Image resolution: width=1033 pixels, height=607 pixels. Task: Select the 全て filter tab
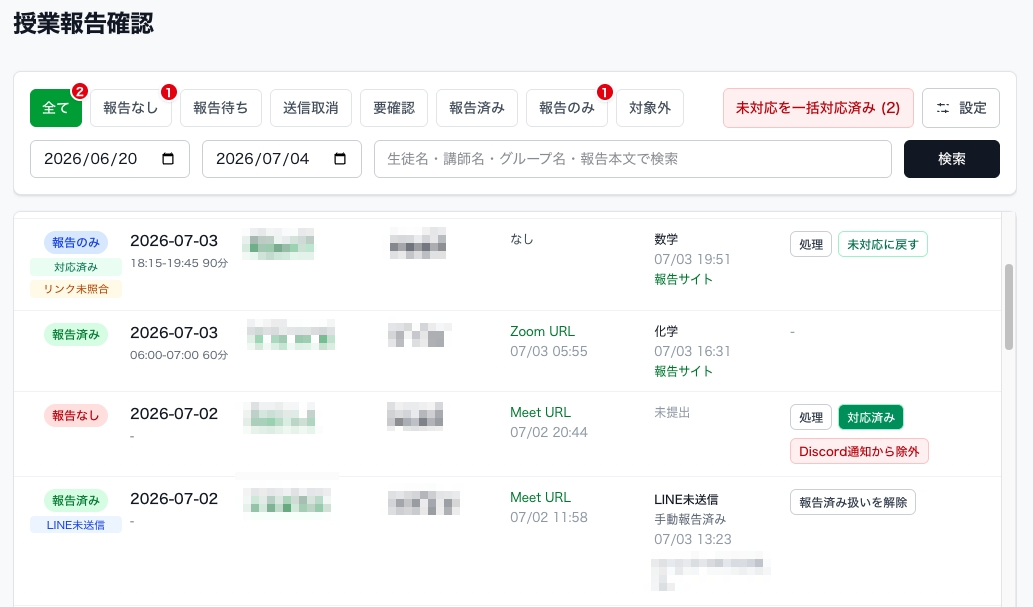(x=56, y=108)
